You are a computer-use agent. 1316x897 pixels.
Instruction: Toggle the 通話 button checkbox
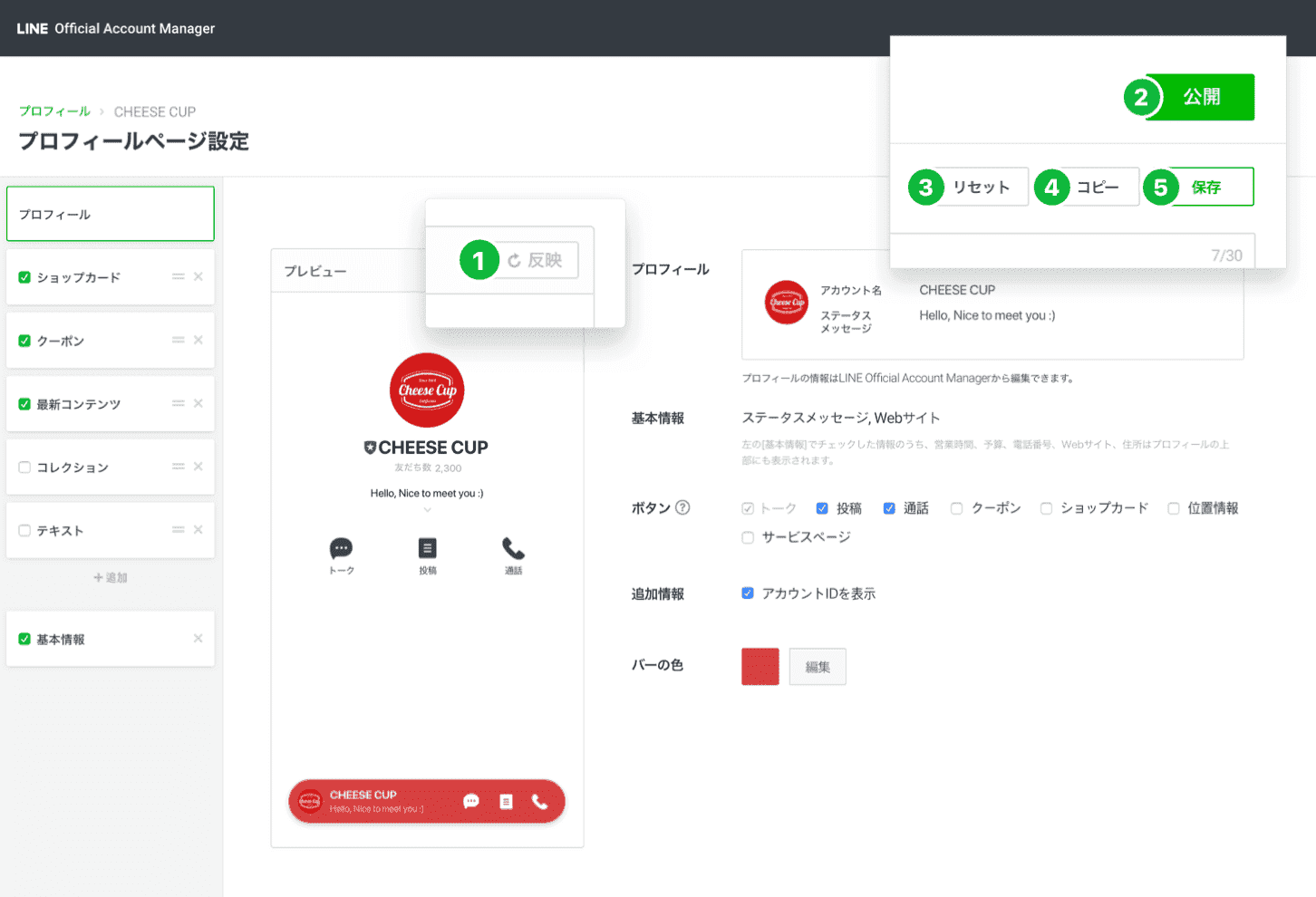point(889,508)
